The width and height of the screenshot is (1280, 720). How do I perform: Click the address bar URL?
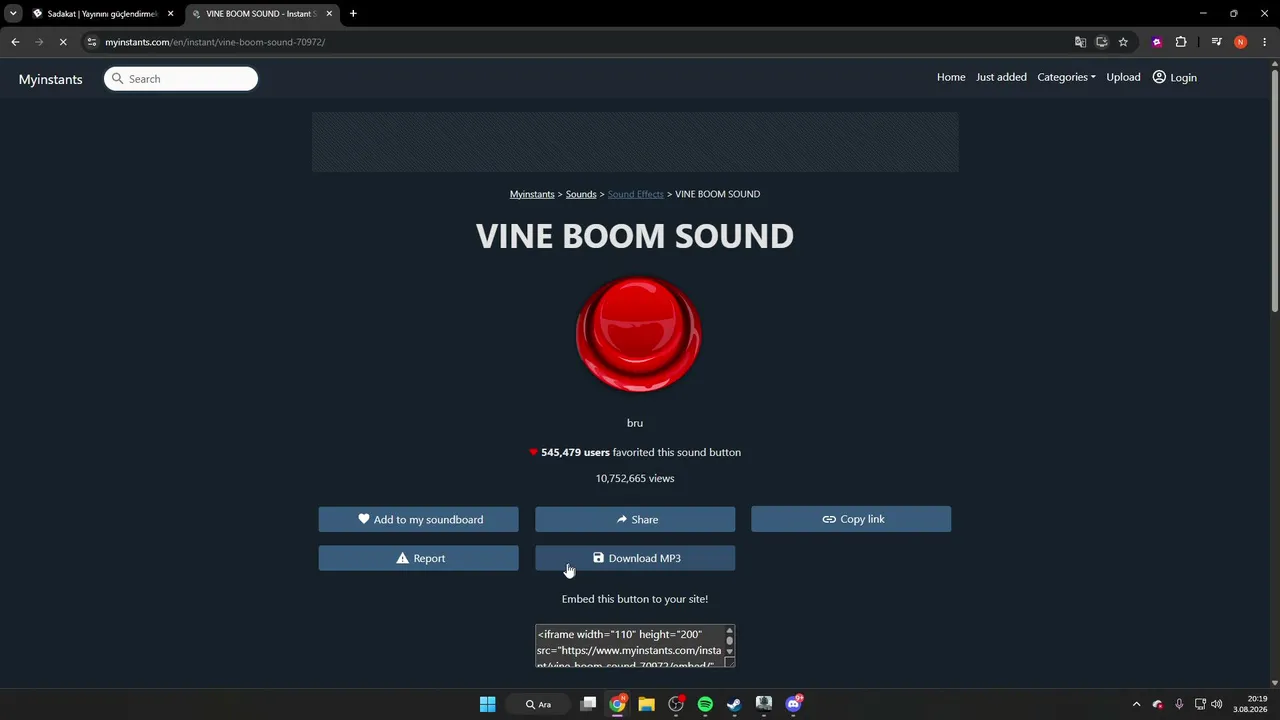(215, 42)
